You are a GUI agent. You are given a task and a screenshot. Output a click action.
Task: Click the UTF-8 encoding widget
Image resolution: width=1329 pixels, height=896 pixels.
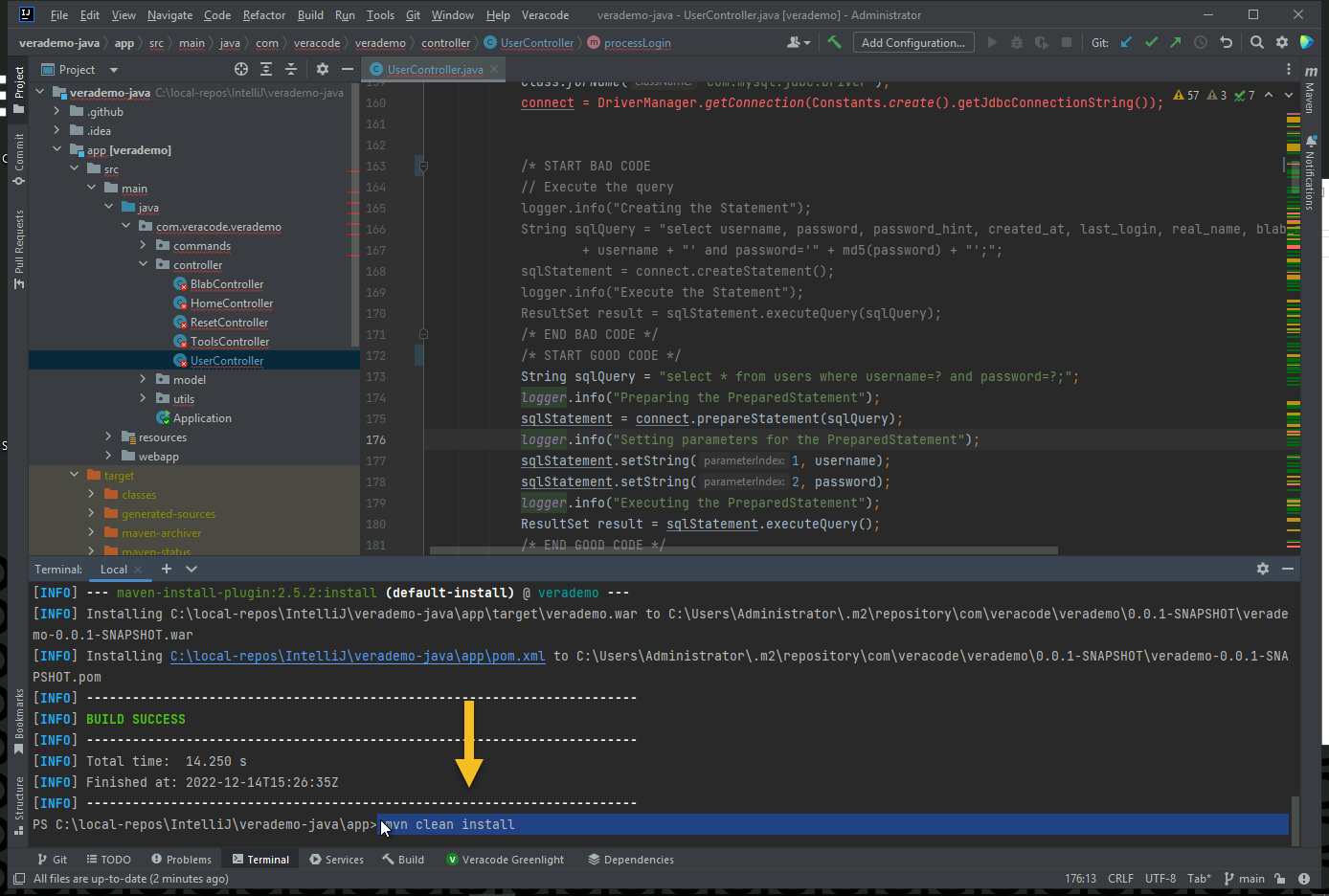[x=1160, y=878]
